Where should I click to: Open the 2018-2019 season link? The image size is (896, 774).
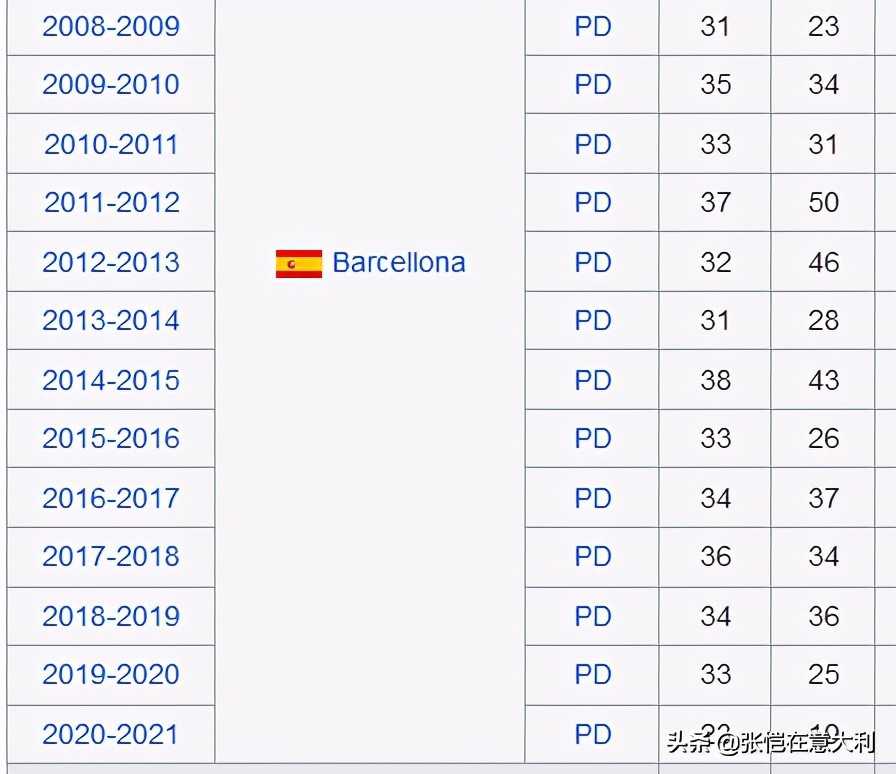click(111, 616)
